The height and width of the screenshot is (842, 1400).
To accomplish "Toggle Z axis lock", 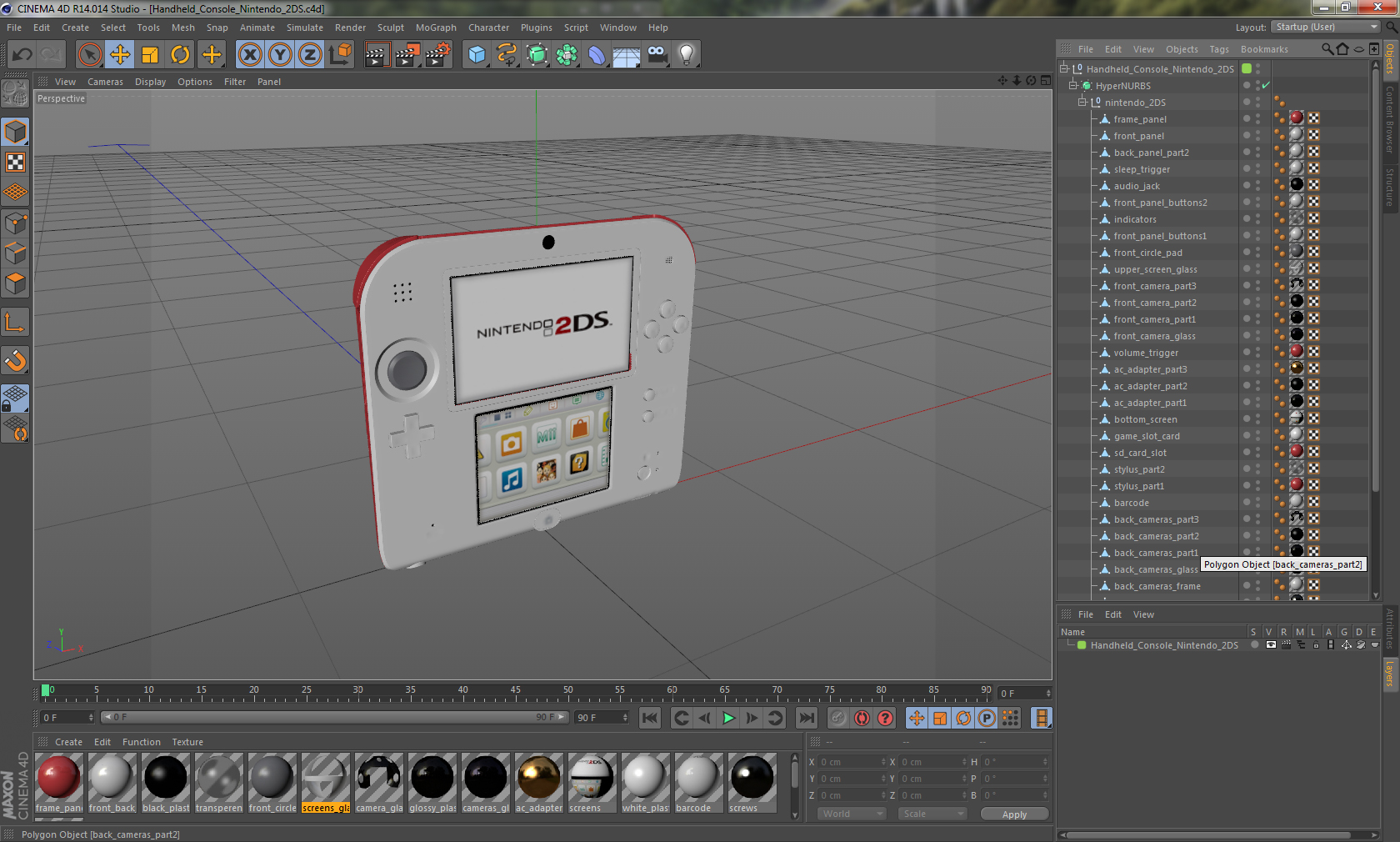I will click(x=310, y=55).
